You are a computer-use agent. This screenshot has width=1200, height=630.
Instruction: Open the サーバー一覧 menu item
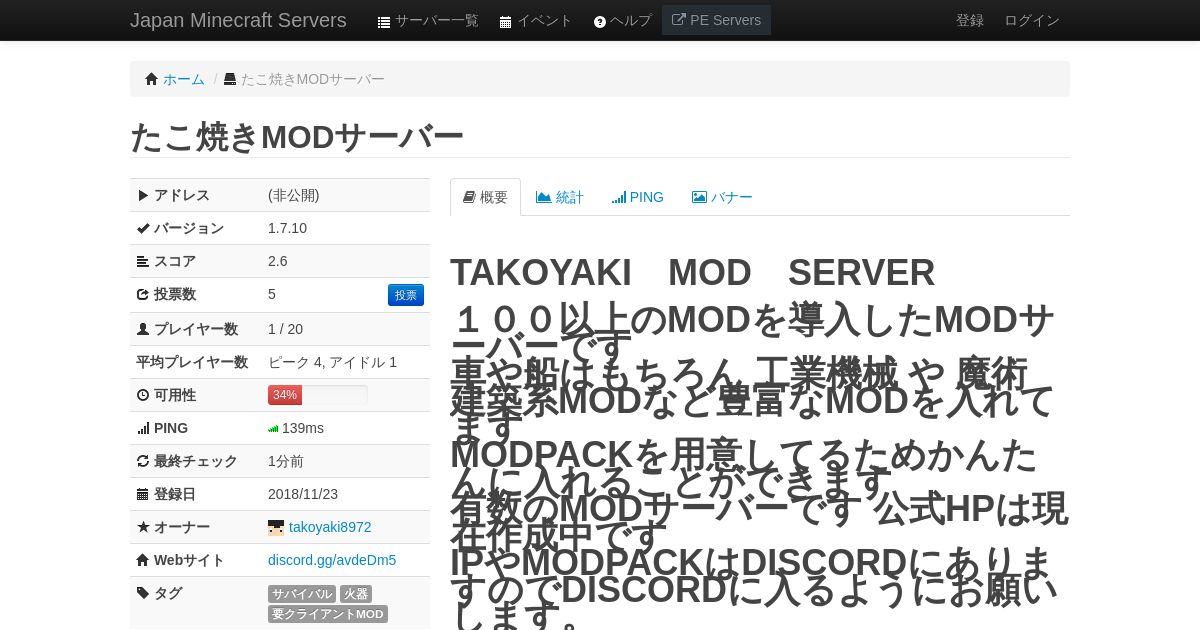coord(428,20)
